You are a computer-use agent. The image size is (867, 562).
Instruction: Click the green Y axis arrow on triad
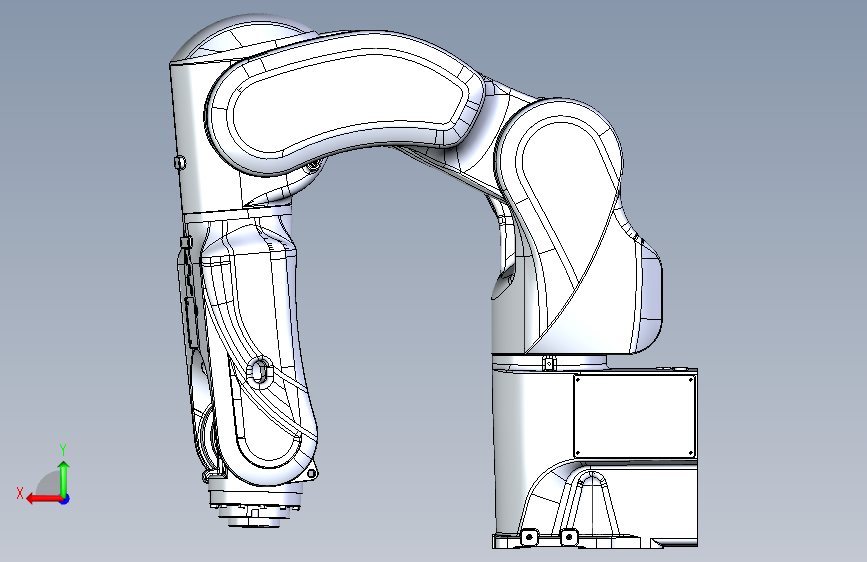click(64, 478)
